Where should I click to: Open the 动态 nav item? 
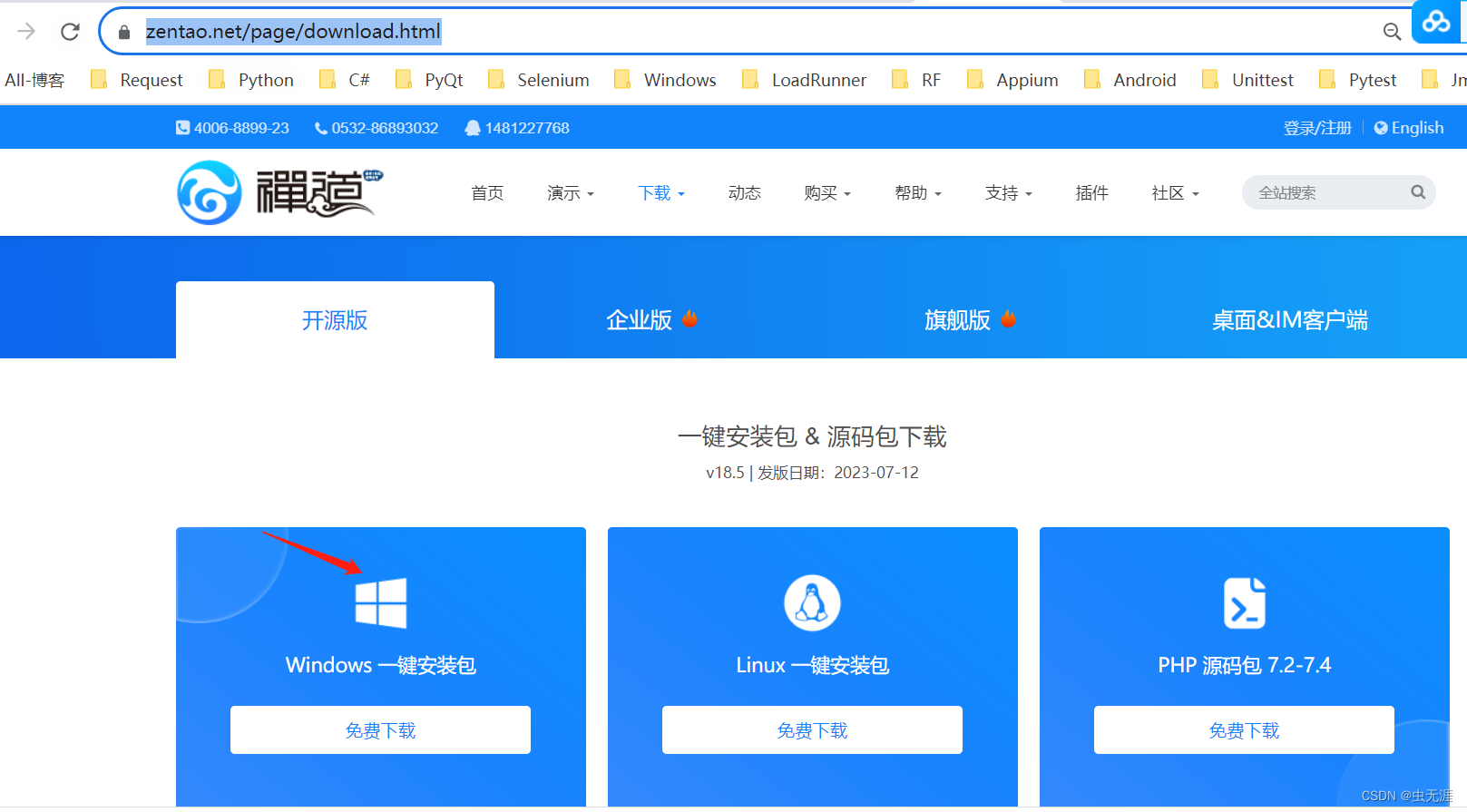click(x=744, y=192)
